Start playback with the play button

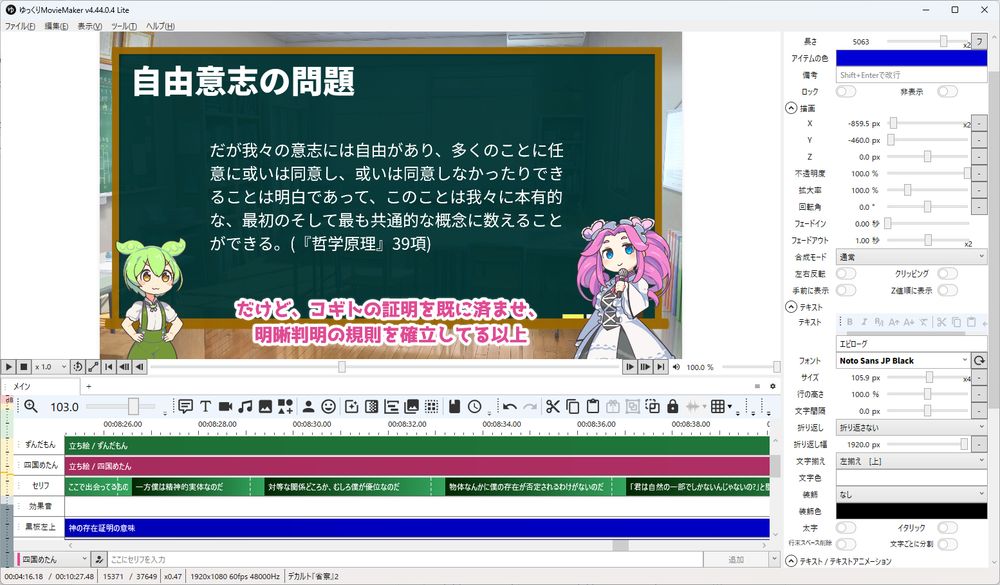(8, 367)
